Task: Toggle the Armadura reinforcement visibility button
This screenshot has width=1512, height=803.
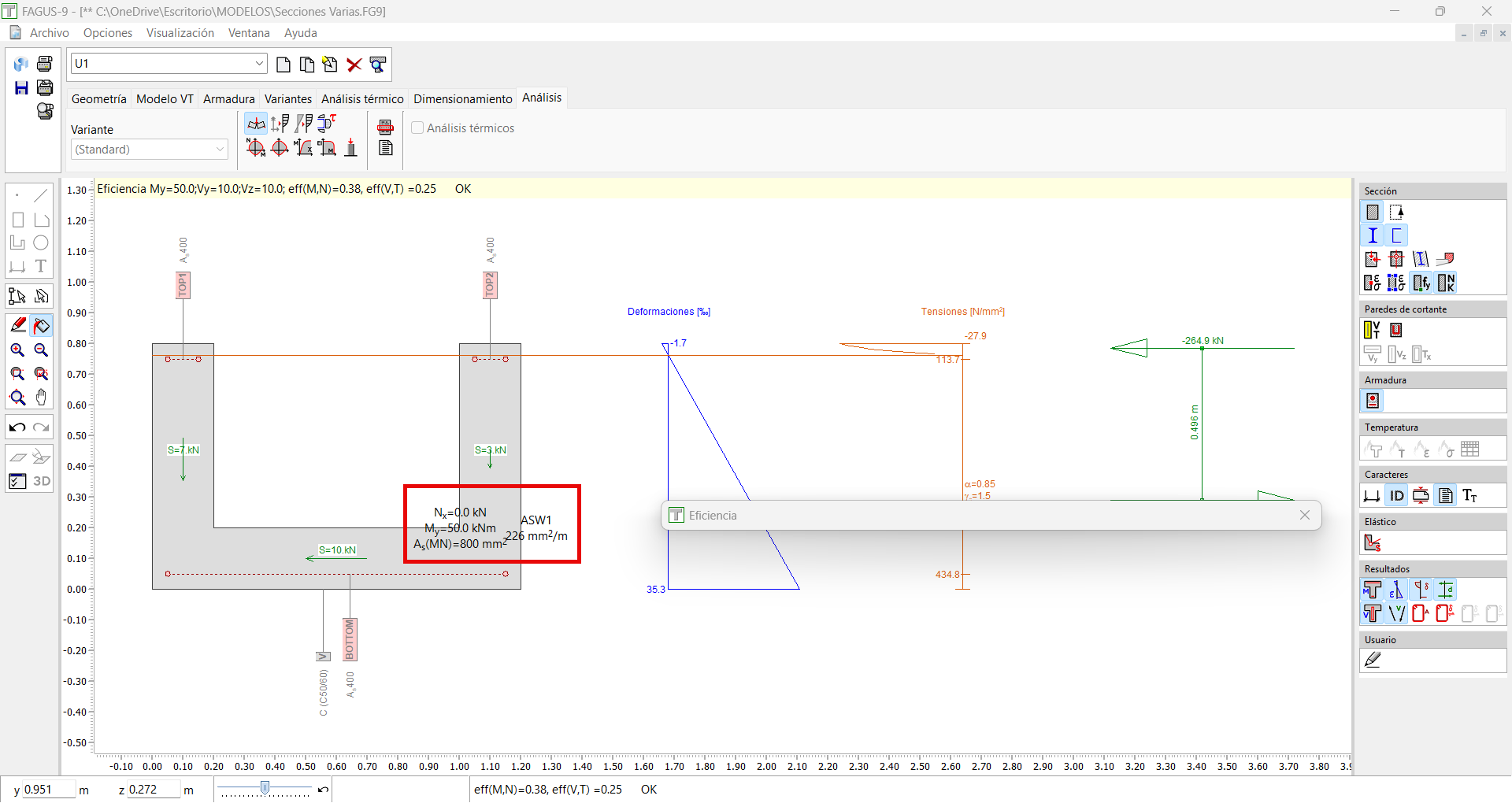Action: [x=1373, y=401]
